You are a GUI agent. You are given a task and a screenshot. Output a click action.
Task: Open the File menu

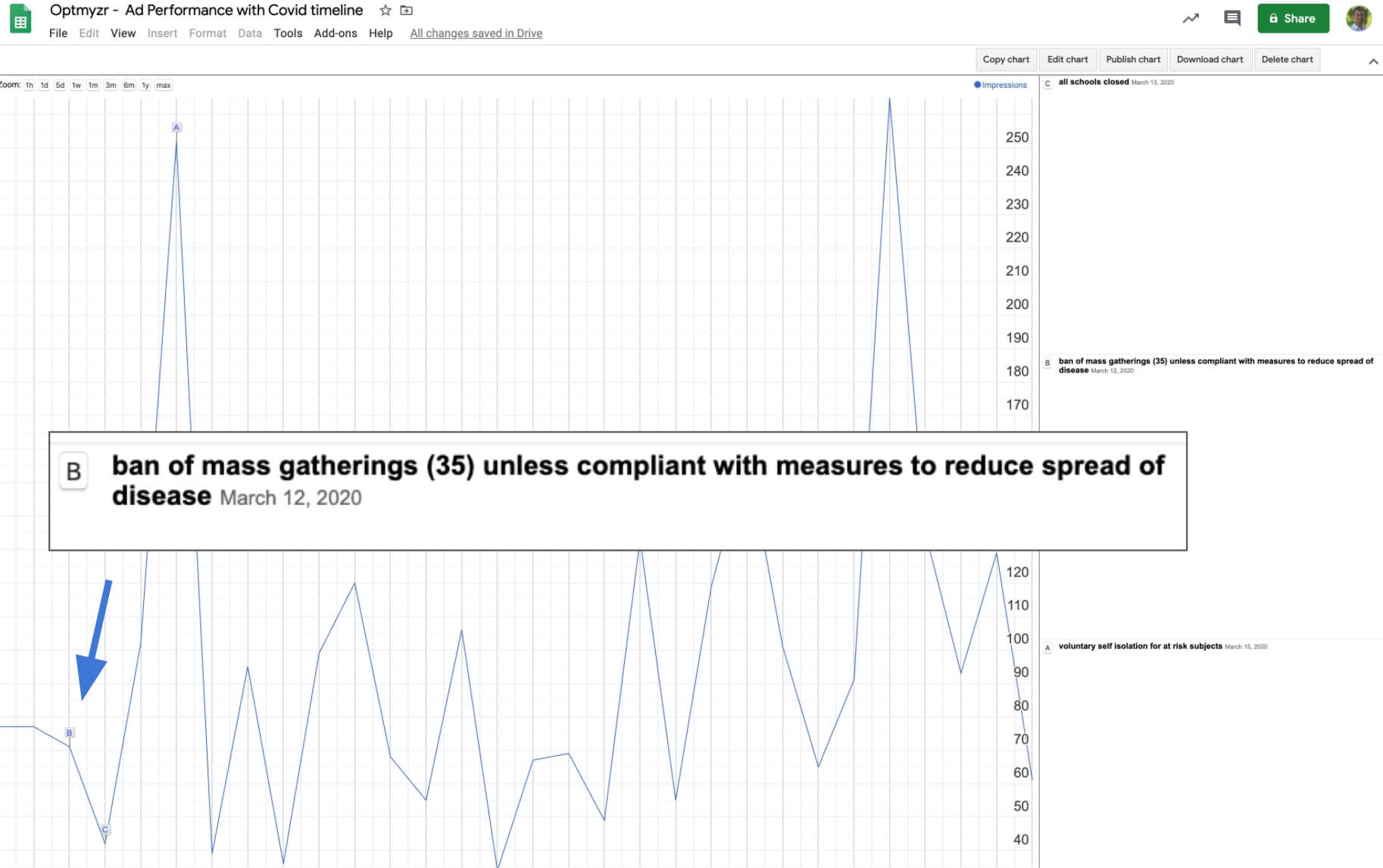(58, 33)
